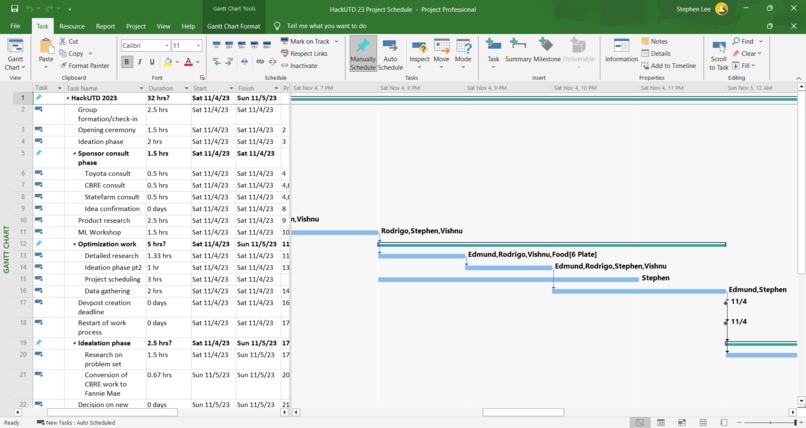Click the Clear button
The height and width of the screenshot is (428, 806).
pos(747,53)
